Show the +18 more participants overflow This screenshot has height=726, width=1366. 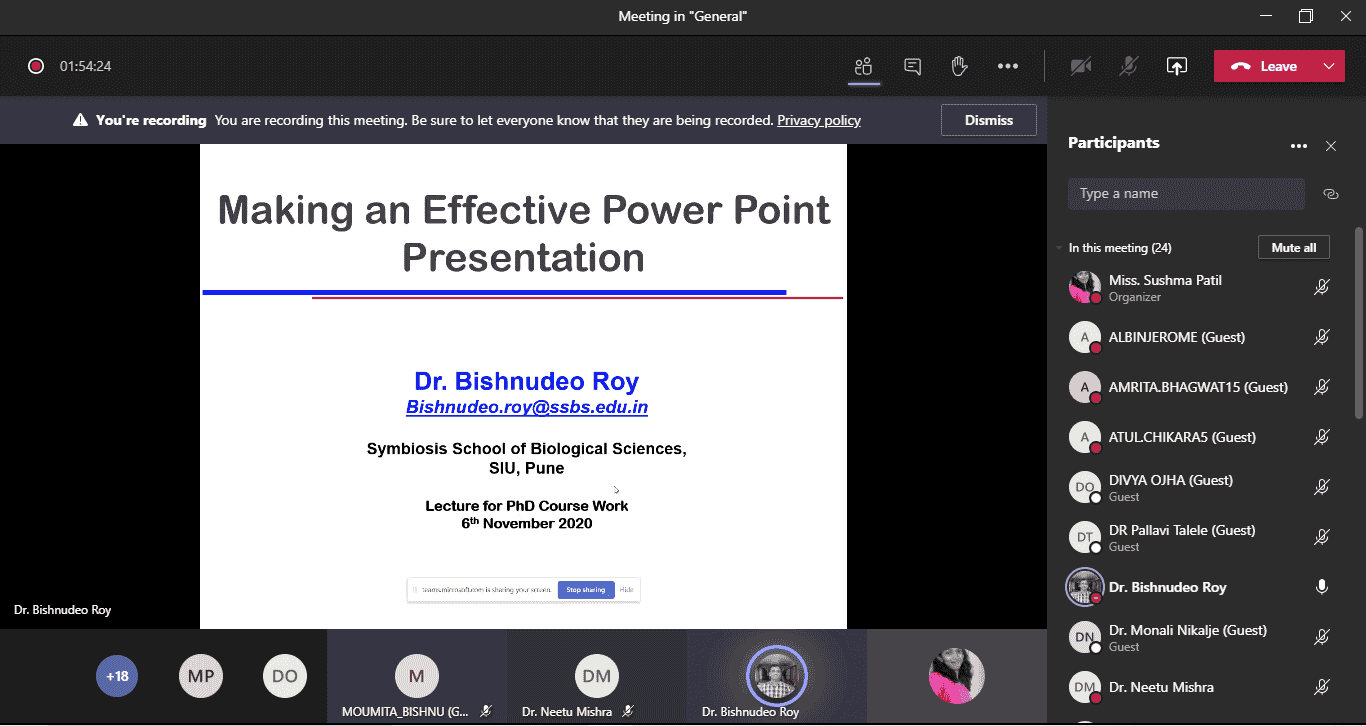coord(117,677)
